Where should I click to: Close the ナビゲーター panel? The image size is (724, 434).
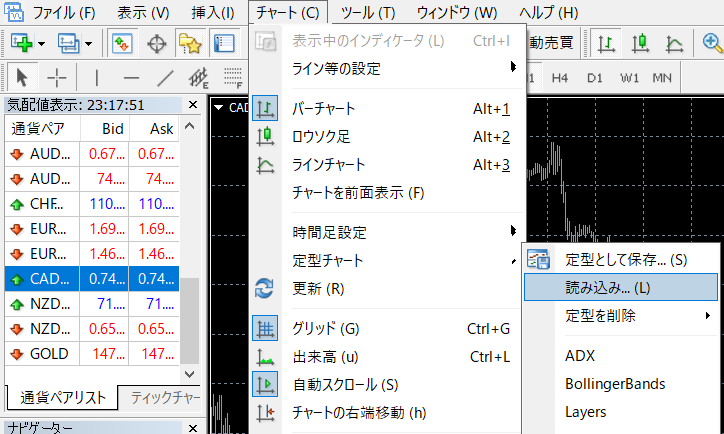coord(193,428)
